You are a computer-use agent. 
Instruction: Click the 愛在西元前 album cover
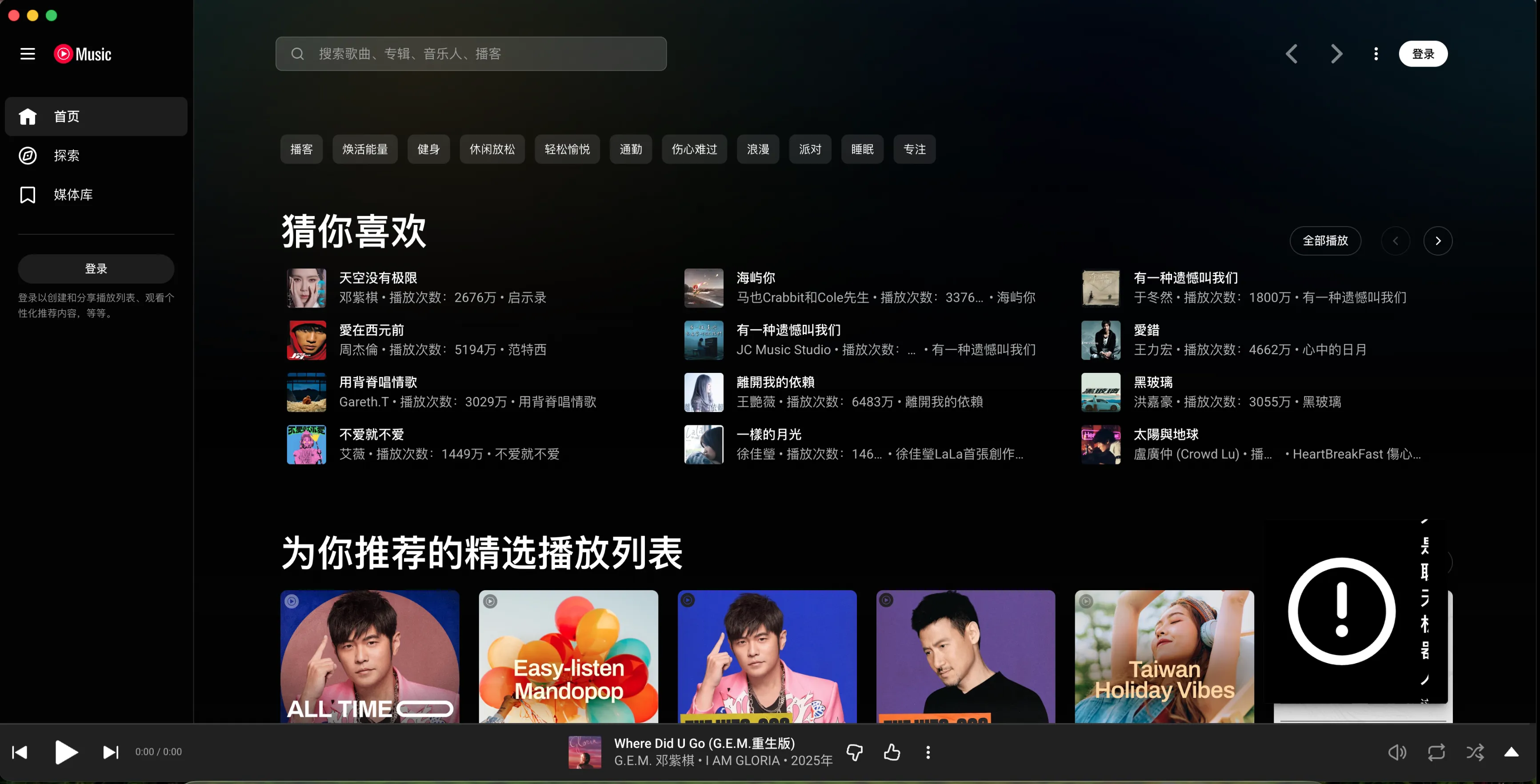pos(307,340)
